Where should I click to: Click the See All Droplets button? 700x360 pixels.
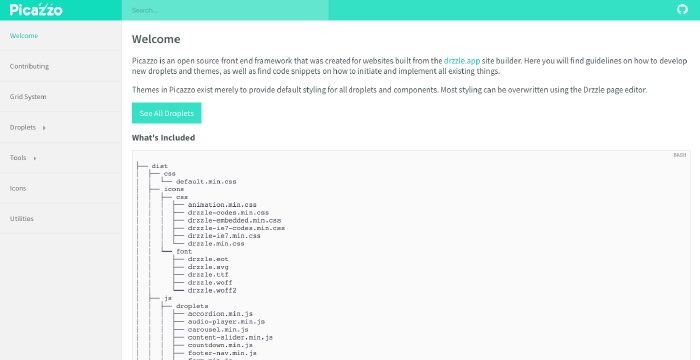[167, 113]
